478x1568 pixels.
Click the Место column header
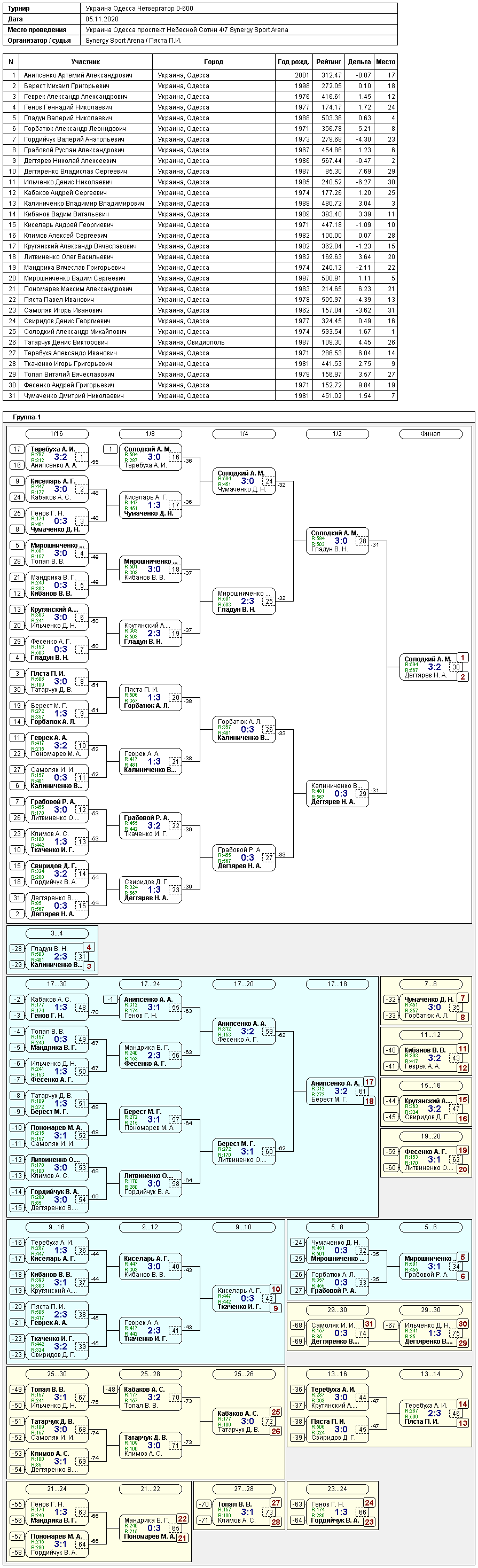386,61
